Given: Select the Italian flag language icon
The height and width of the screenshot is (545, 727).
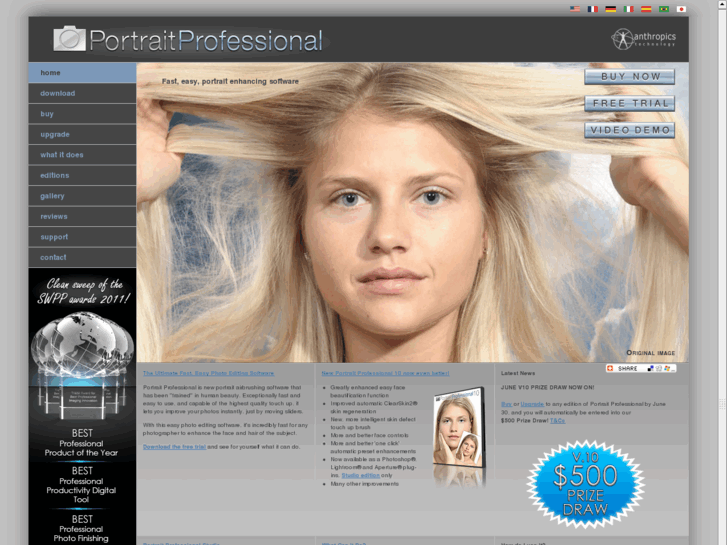Looking at the screenshot, I should pos(628,9).
